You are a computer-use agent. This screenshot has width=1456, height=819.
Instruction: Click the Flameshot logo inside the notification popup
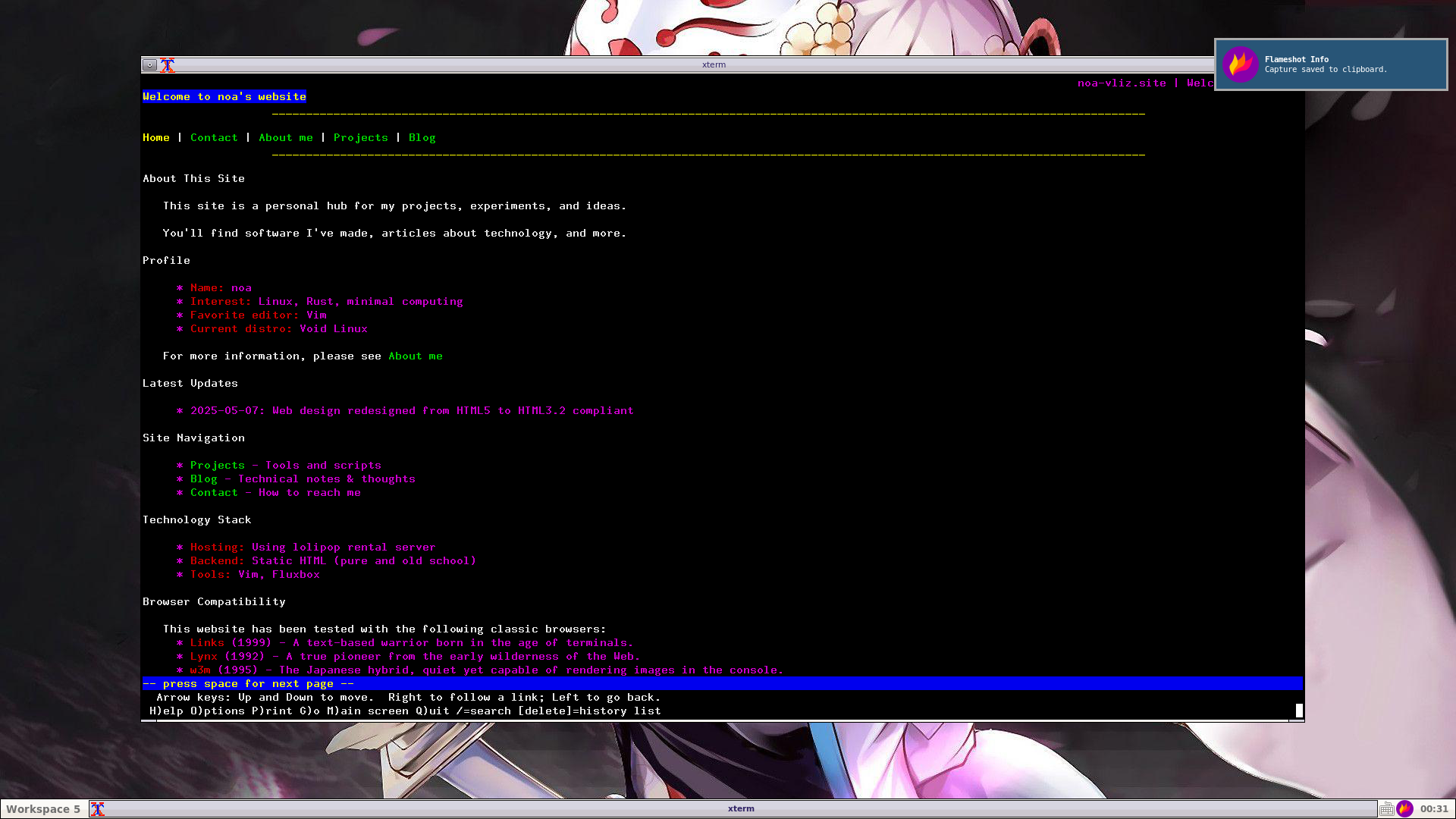click(x=1242, y=64)
